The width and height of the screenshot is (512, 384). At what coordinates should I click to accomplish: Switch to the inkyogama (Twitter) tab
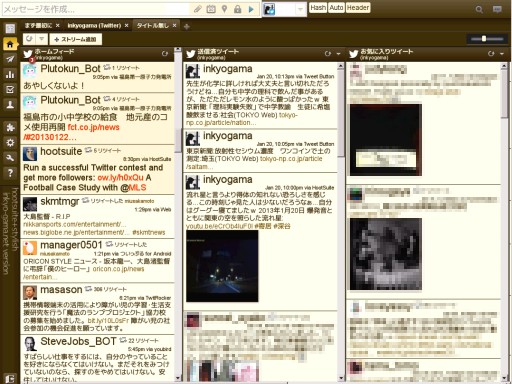coord(94,26)
